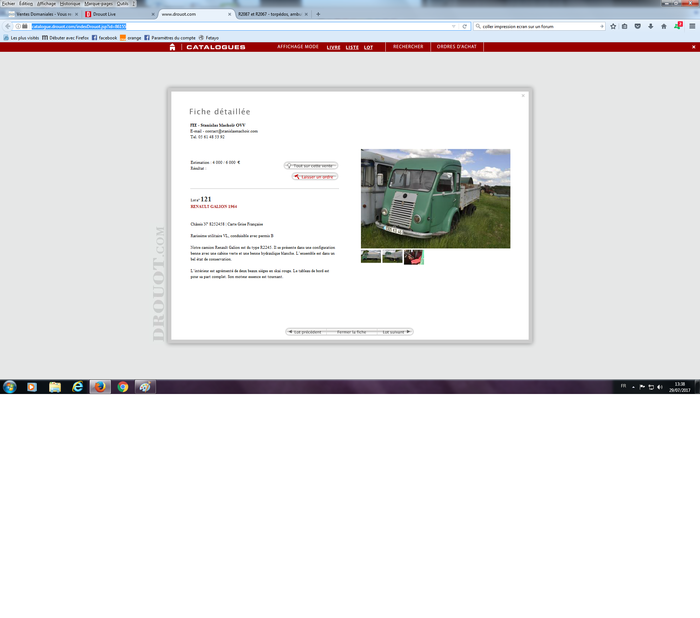Click 'RENAULT GALION 1964' red title
This screenshot has height=618, width=700.
click(214, 207)
